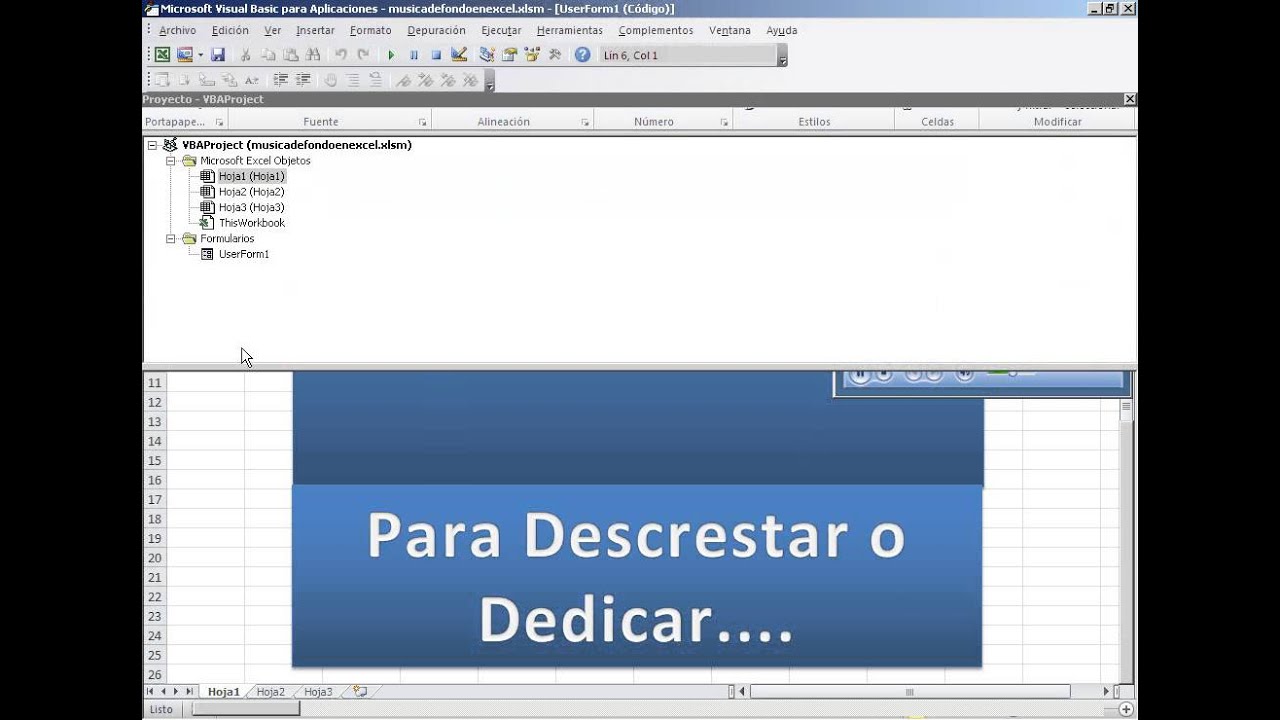Click the Redo arrow icon
This screenshot has height=720, width=1280.
tap(363, 55)
